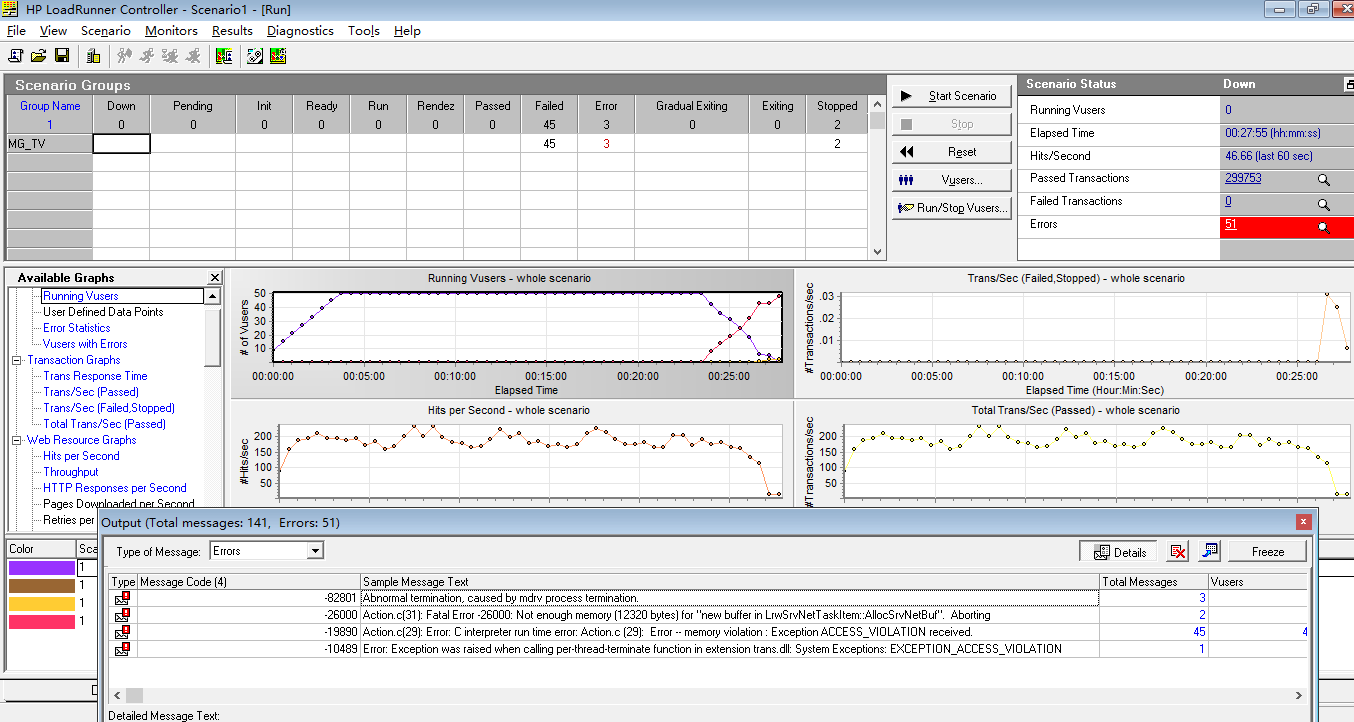Click the Save Scenario floppy icon
Screen dimensions: 1354x722
coord(62,56)
